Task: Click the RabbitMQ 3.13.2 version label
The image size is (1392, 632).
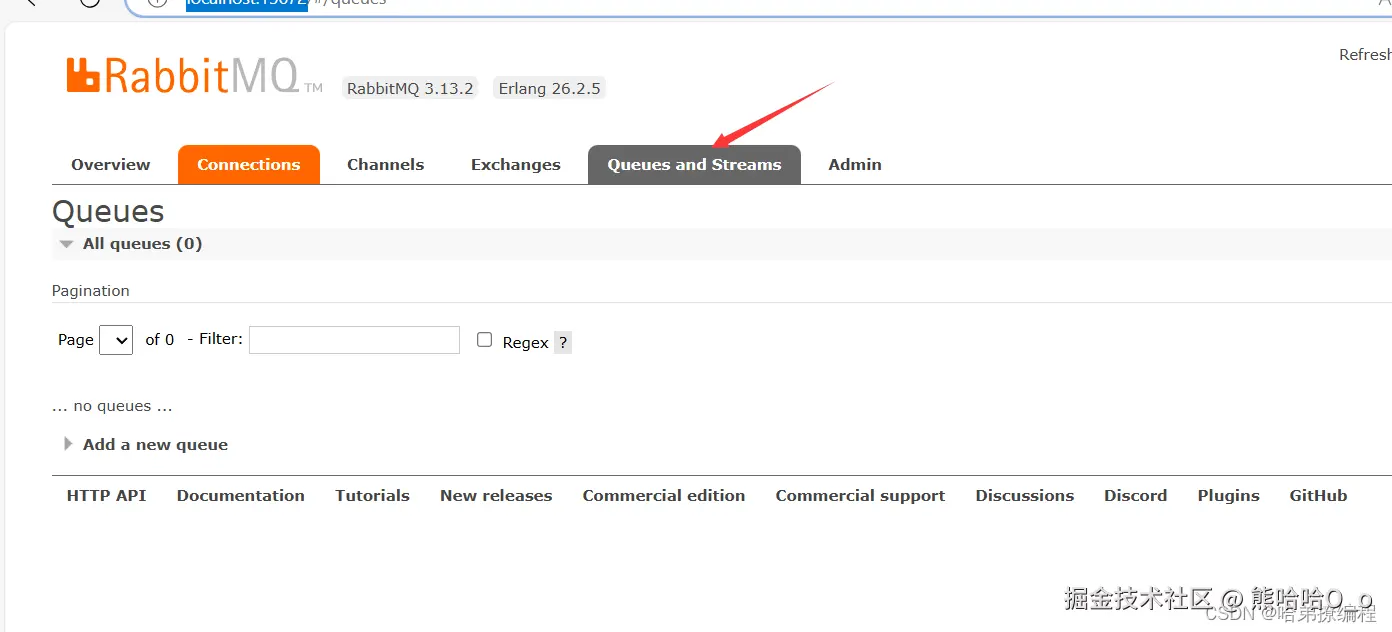Action: 410,88
